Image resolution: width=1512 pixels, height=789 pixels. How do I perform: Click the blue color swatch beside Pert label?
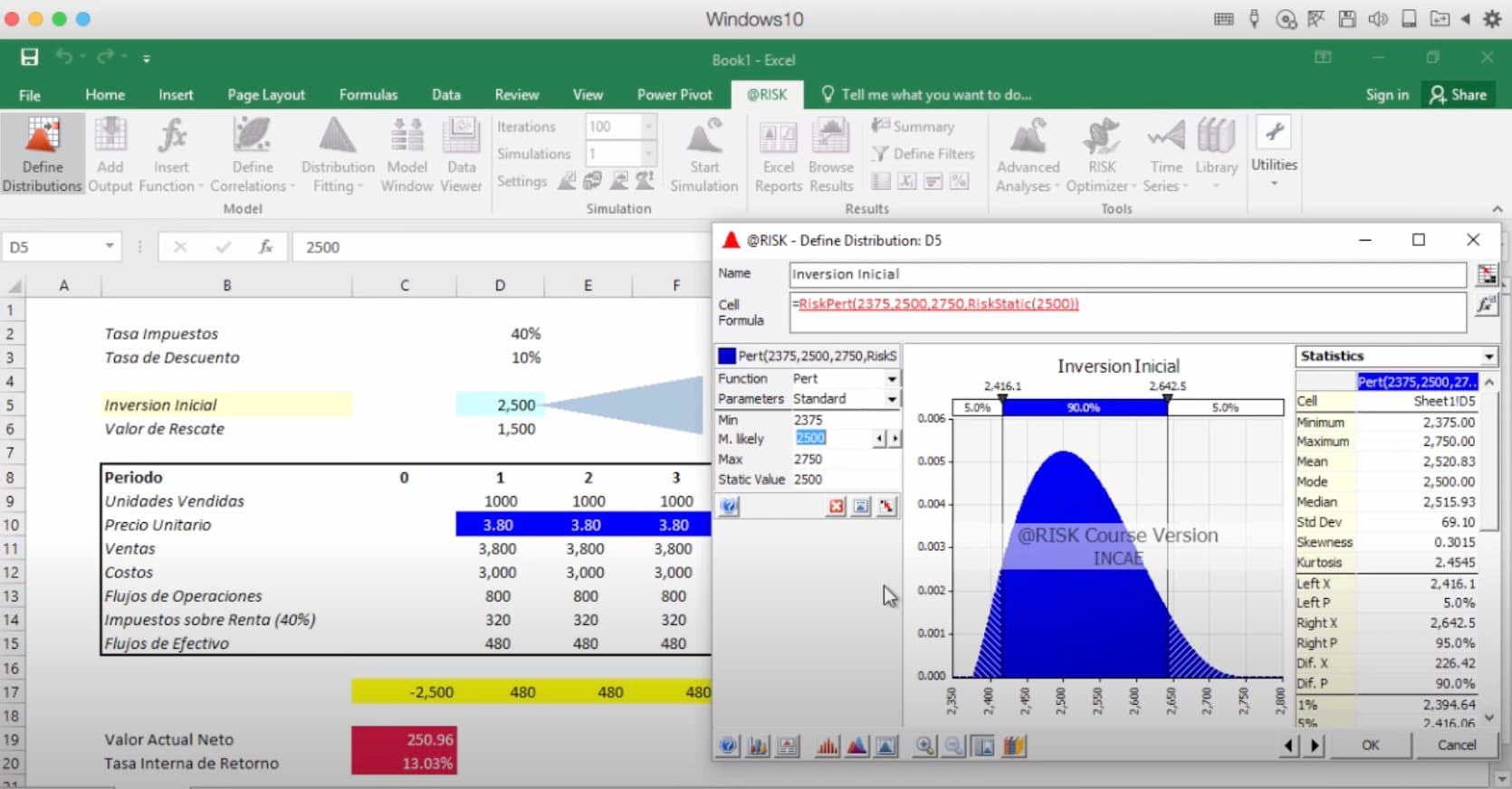[x=727, y=356]
